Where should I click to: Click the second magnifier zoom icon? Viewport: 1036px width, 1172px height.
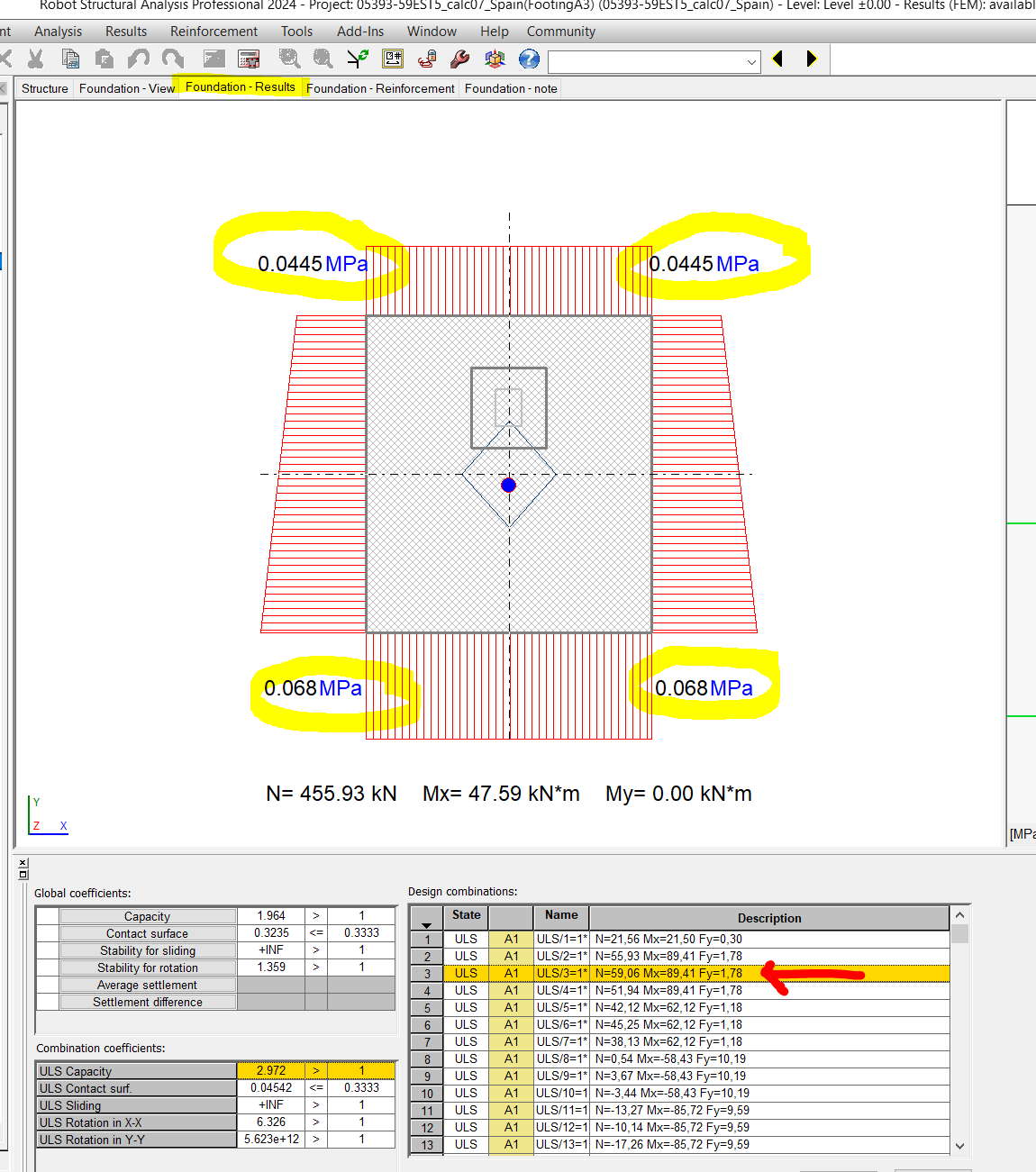pos(323,59)
